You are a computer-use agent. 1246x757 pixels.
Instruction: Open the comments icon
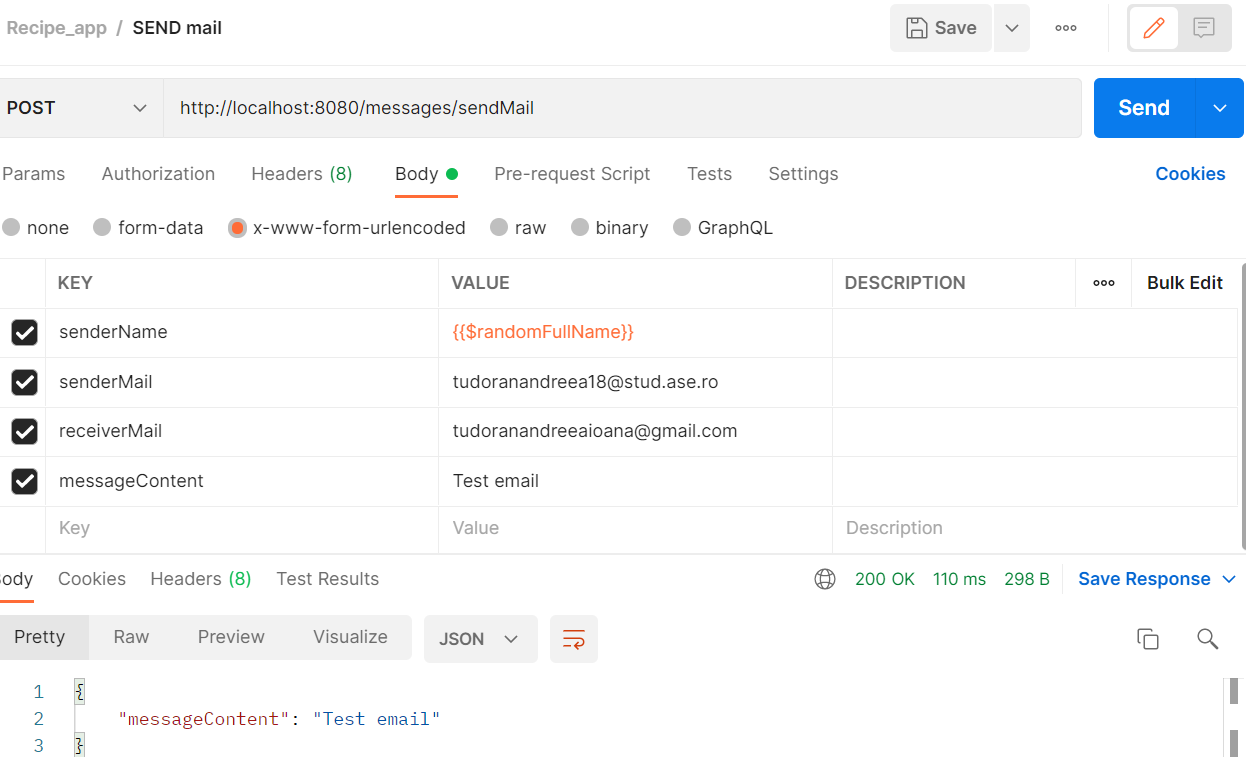tap(1204, 28)
